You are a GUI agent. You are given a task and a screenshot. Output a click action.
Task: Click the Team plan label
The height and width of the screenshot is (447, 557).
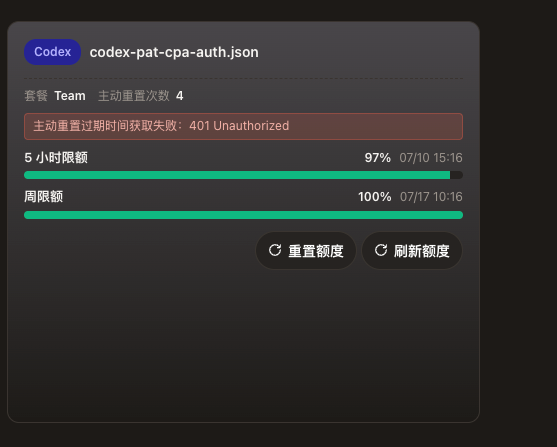pos(70,96)
